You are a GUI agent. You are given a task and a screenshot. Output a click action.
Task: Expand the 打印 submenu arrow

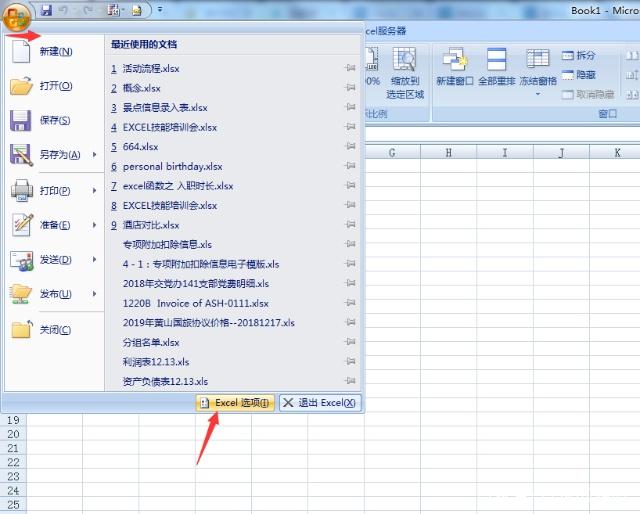click(x=95, y=191)
